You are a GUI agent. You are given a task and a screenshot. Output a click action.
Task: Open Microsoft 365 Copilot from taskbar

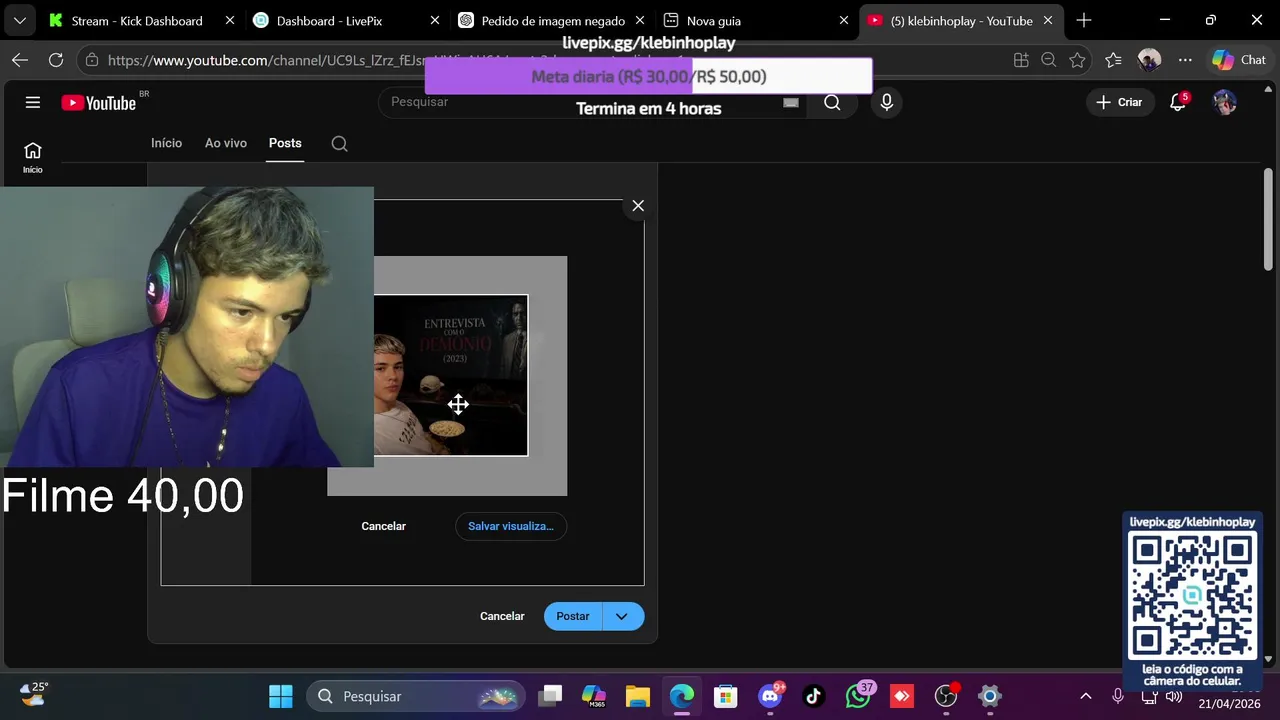point(594,696)
